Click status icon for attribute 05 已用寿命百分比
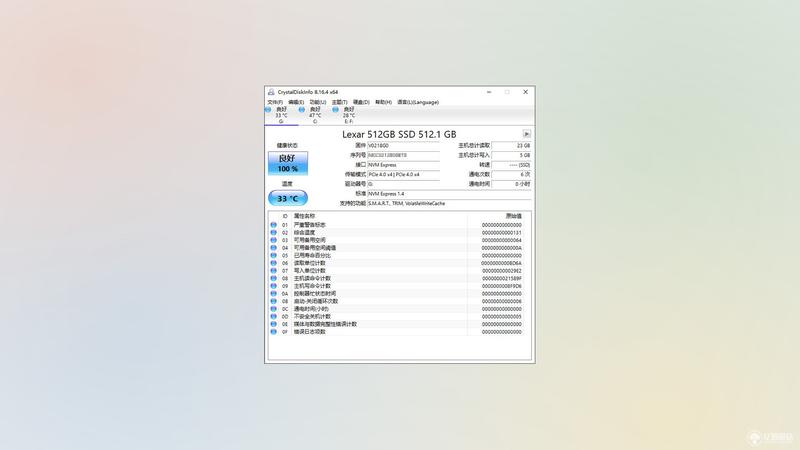This screenshot has height=450, width=800. [273, 256]
